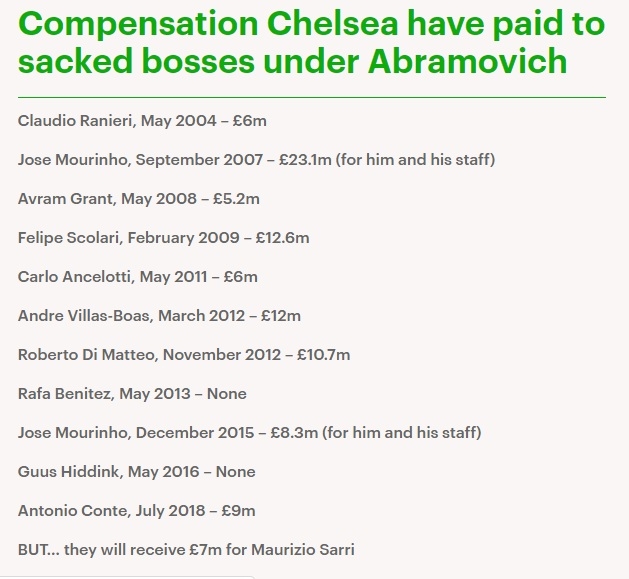Click the Jose Mourinho, December 2015 line
This screenshot has height=579, width=629.
click(140, 433)
